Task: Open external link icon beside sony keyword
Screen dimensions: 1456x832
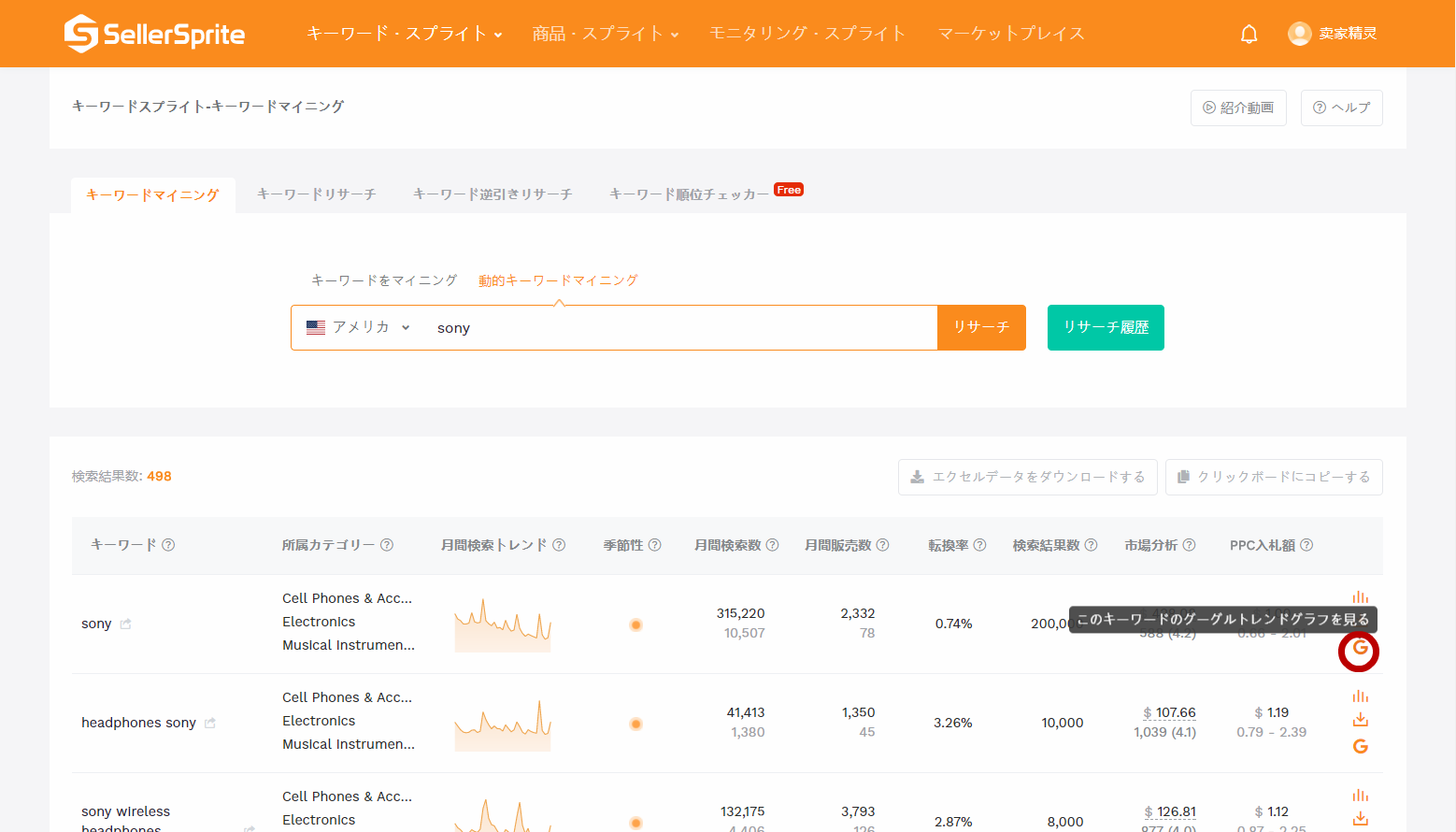Action: point(125,624)
